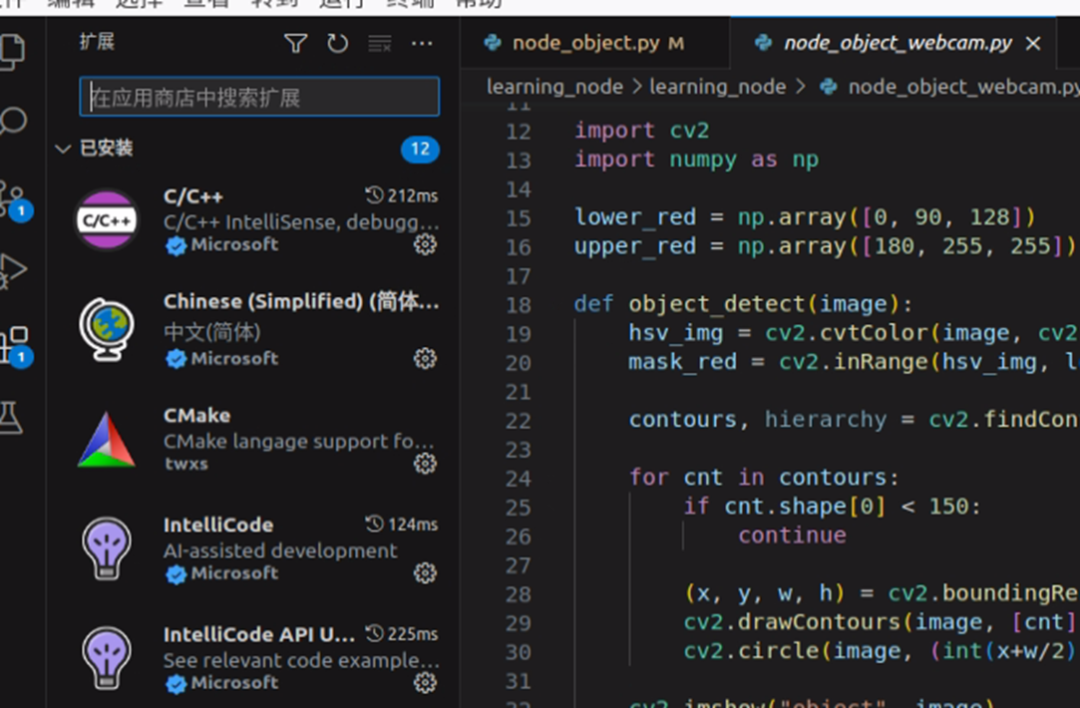Viewport: 1080px width, 708px height.
Task: Open the Search view in activity bar
Action: coord(12,121)
